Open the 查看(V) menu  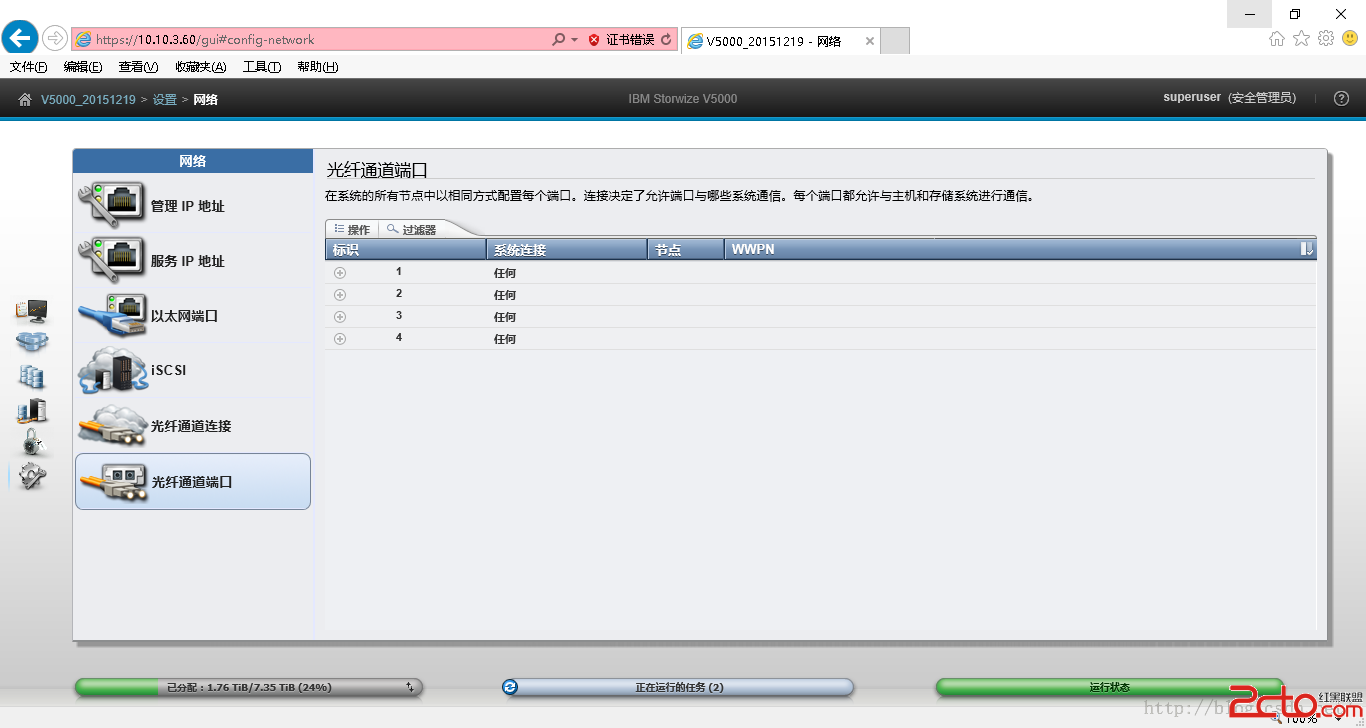[x=138, y=67]
